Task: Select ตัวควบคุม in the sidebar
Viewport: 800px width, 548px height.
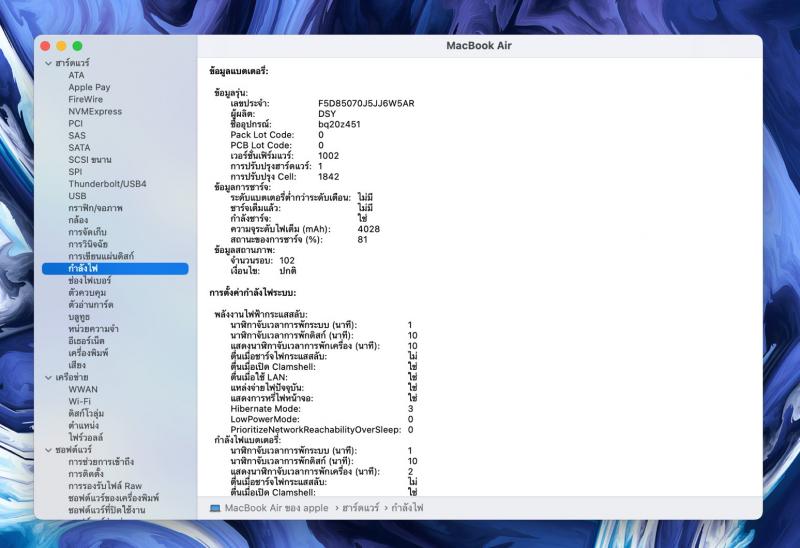Action: [x=87, y=293]
